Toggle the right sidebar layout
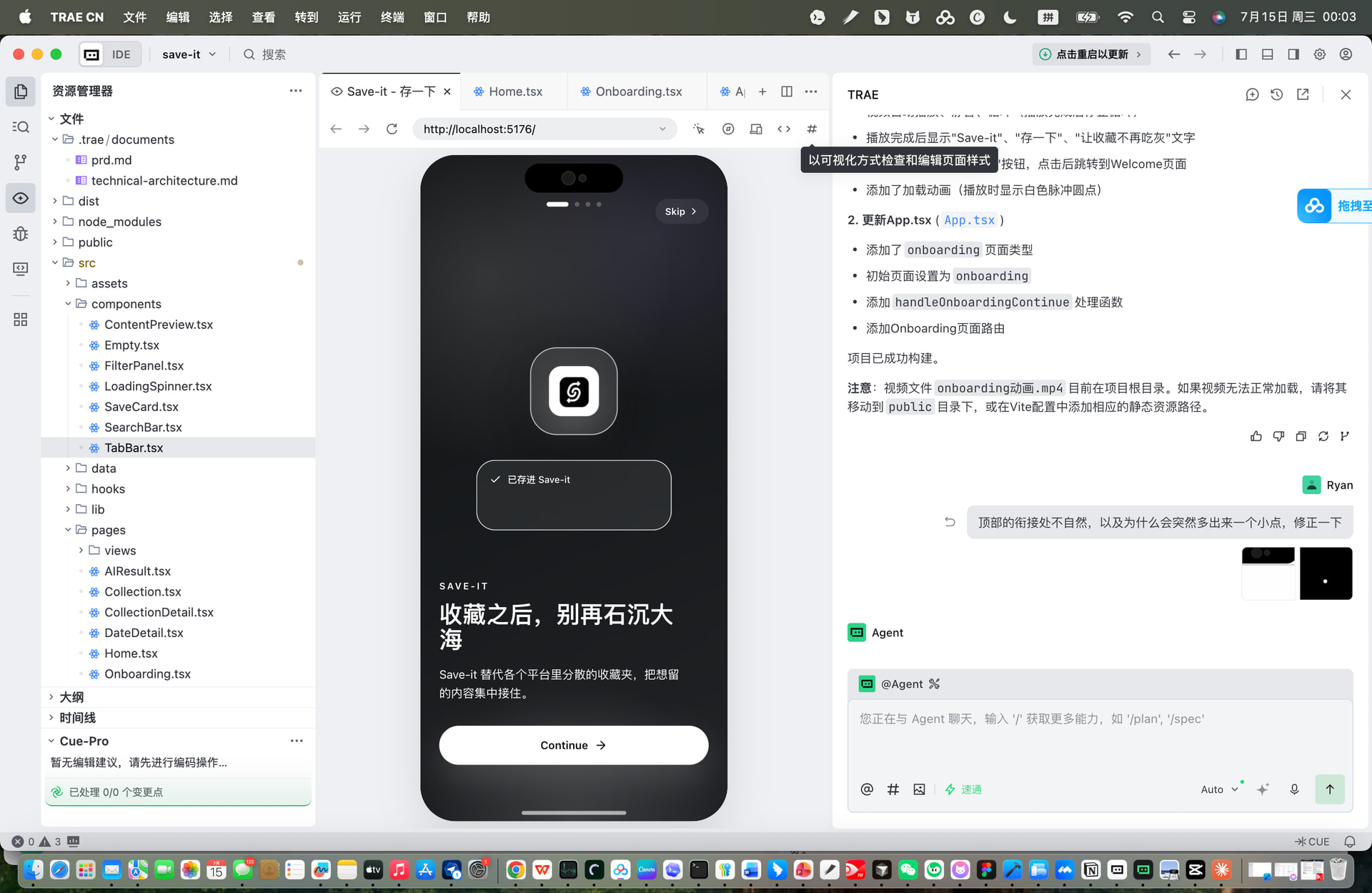The width and height of the screenshot is (1372, 893). click(1293, 54)
